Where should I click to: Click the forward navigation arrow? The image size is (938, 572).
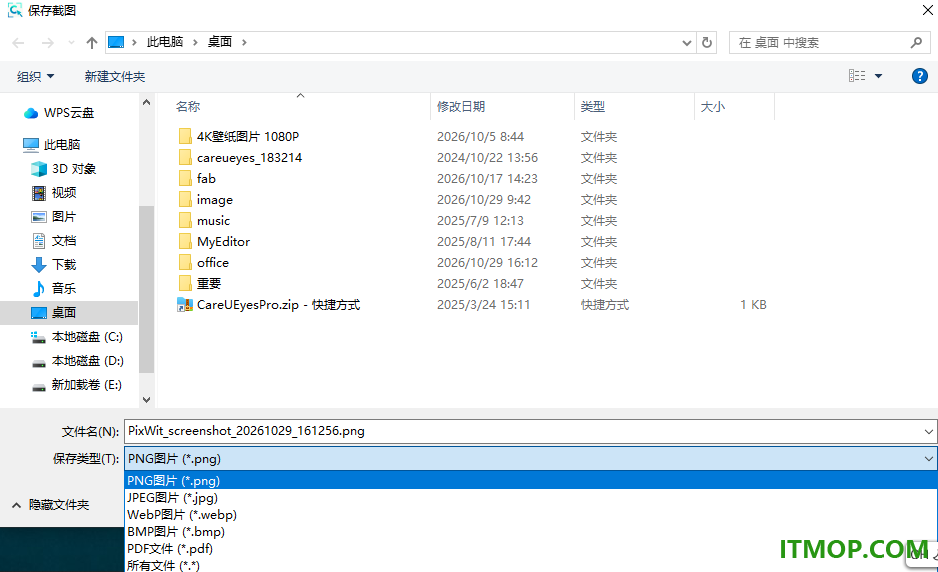tap(48, 42)
